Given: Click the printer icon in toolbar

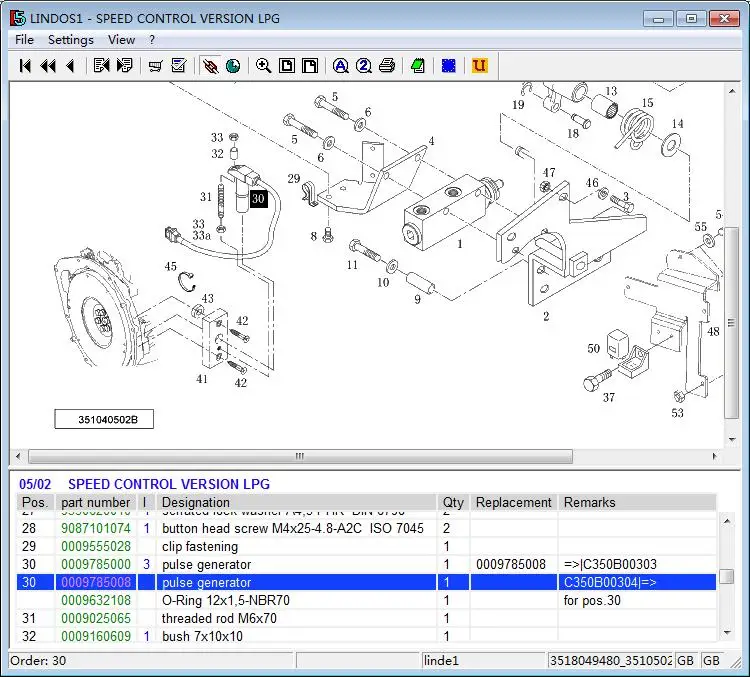Looking at the screenshot, I should click(387, 66).
